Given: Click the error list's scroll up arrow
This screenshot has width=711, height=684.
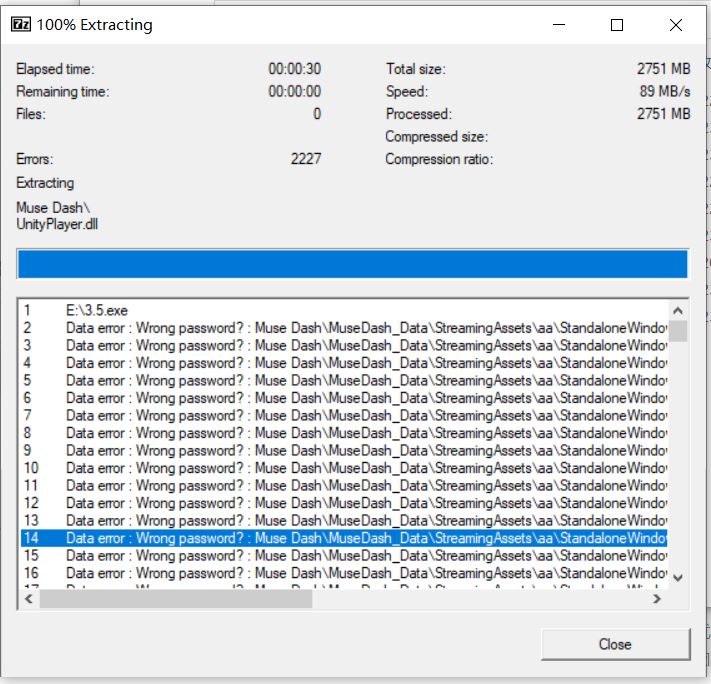Looking at the screenshot, I should coord(678,310).
